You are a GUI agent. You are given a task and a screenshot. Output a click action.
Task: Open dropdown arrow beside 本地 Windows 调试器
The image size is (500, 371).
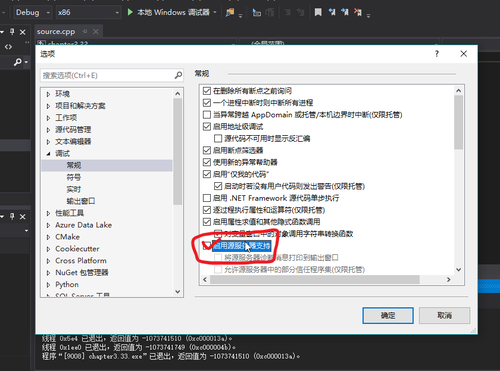pyautogui.click(x=215, y=12)
